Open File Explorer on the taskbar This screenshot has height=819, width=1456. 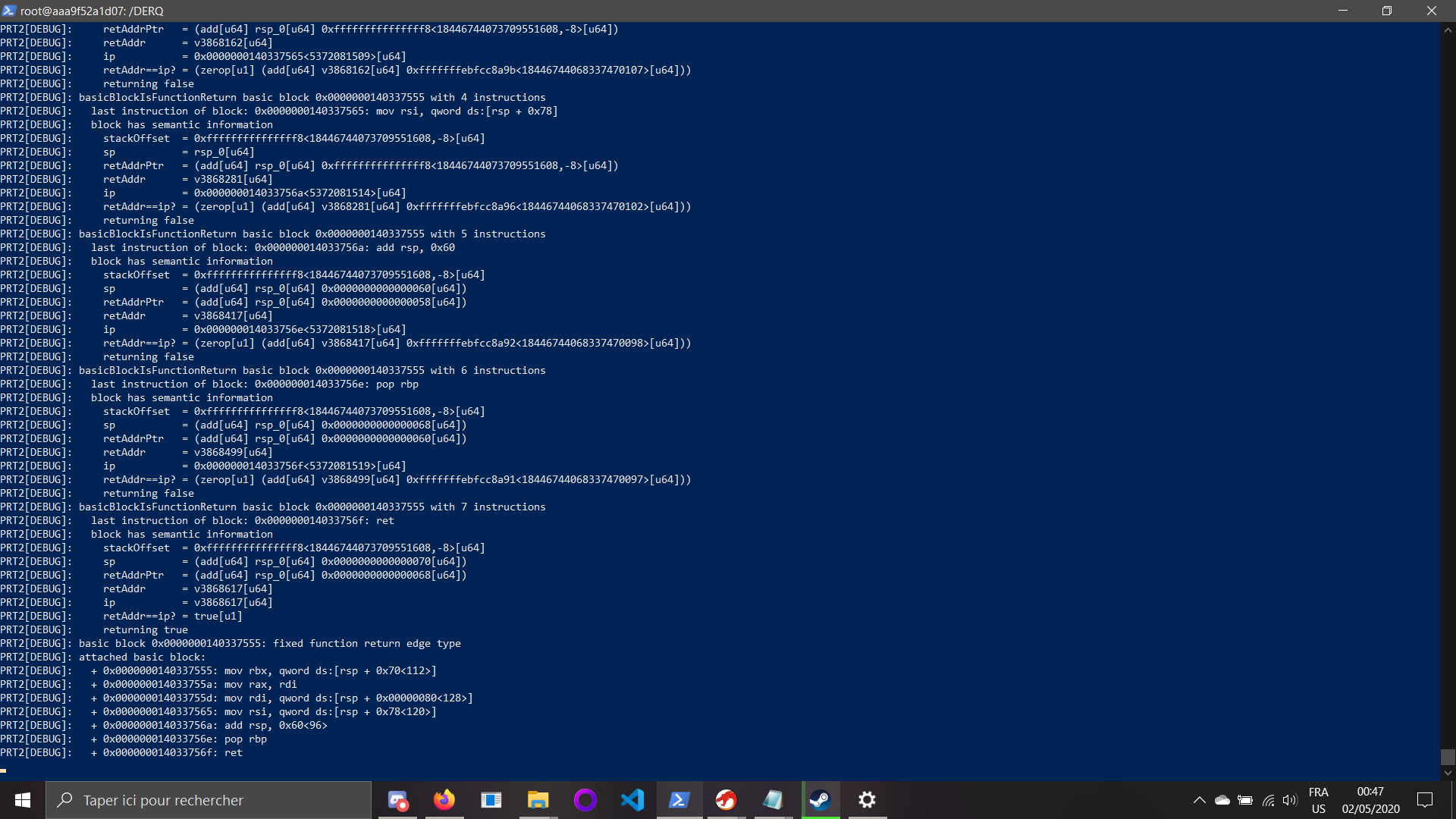pyautogui.click(x=538, y=799)
